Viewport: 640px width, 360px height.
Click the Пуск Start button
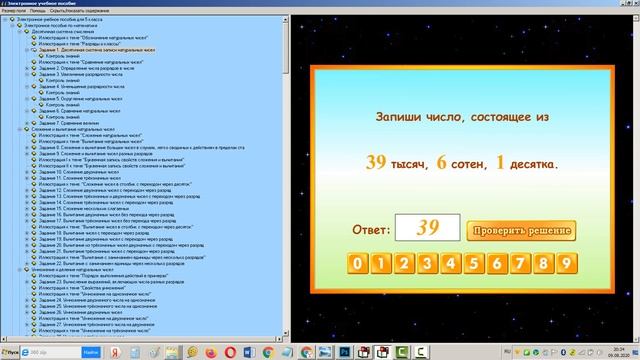(10, 352)
